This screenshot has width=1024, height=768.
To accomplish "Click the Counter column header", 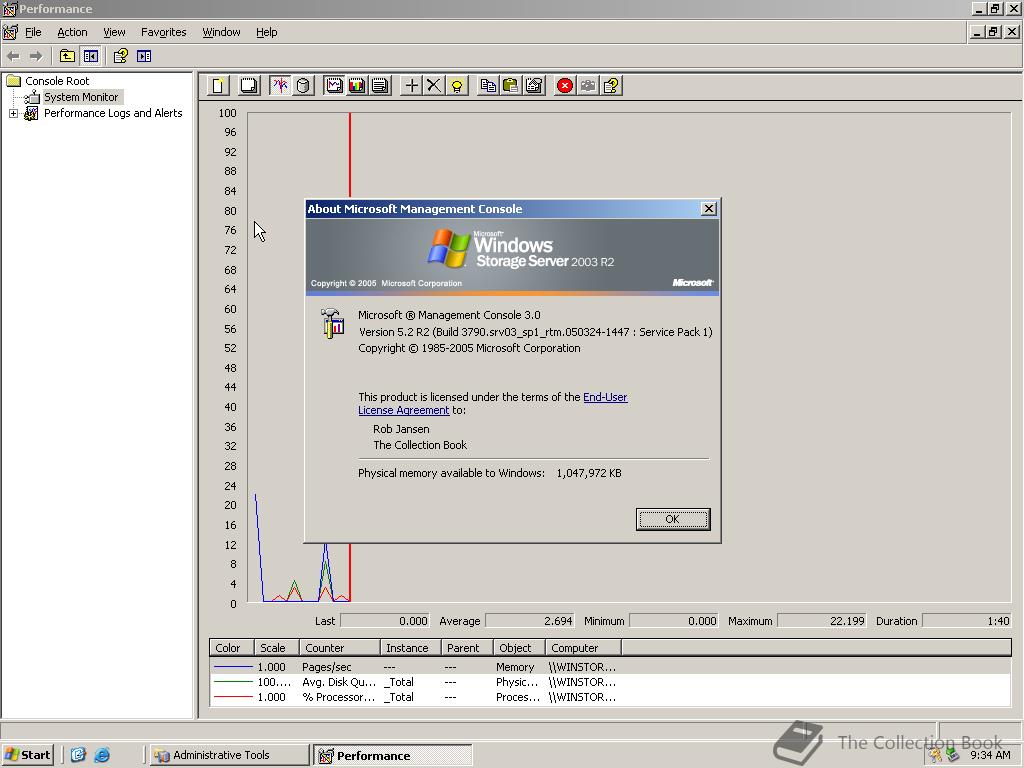I will point(340,648).
